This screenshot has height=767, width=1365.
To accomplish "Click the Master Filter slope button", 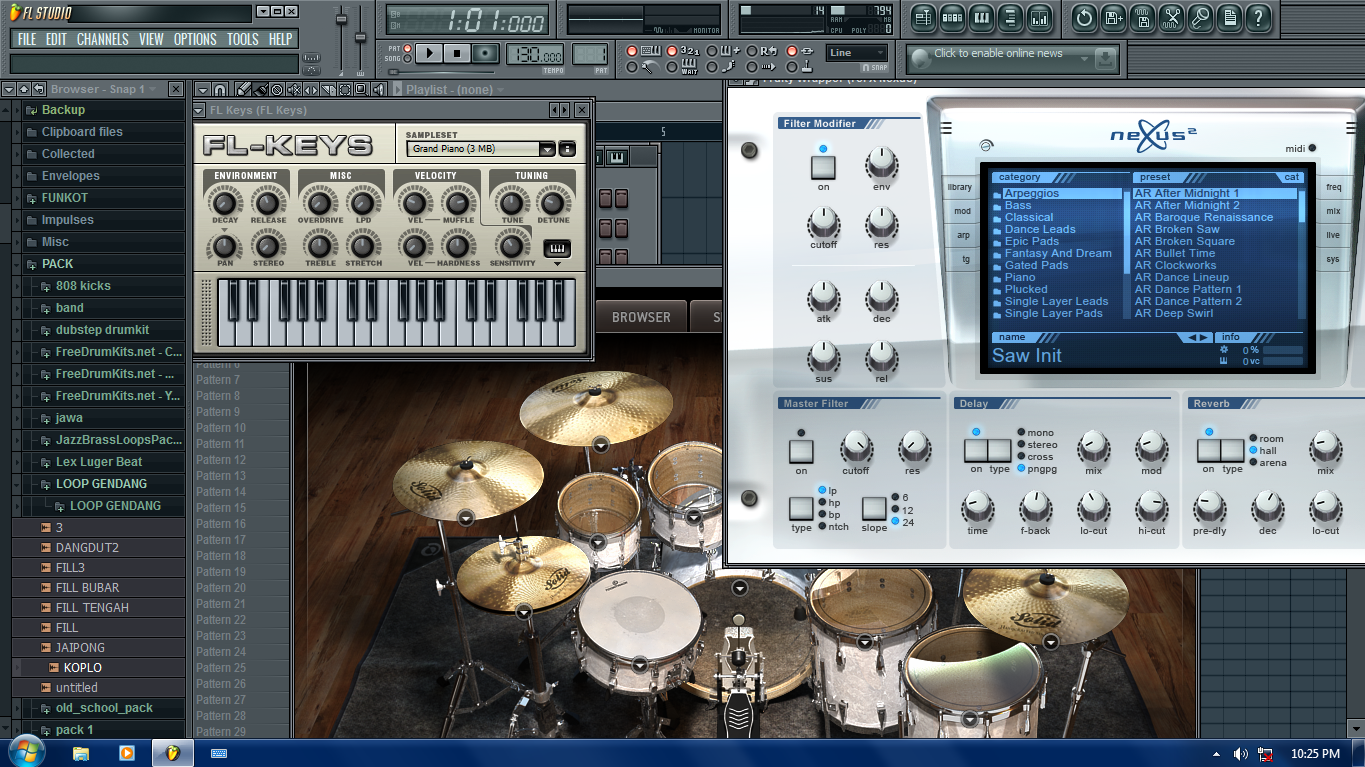I will pyautogui.click(x=874, y=508).
